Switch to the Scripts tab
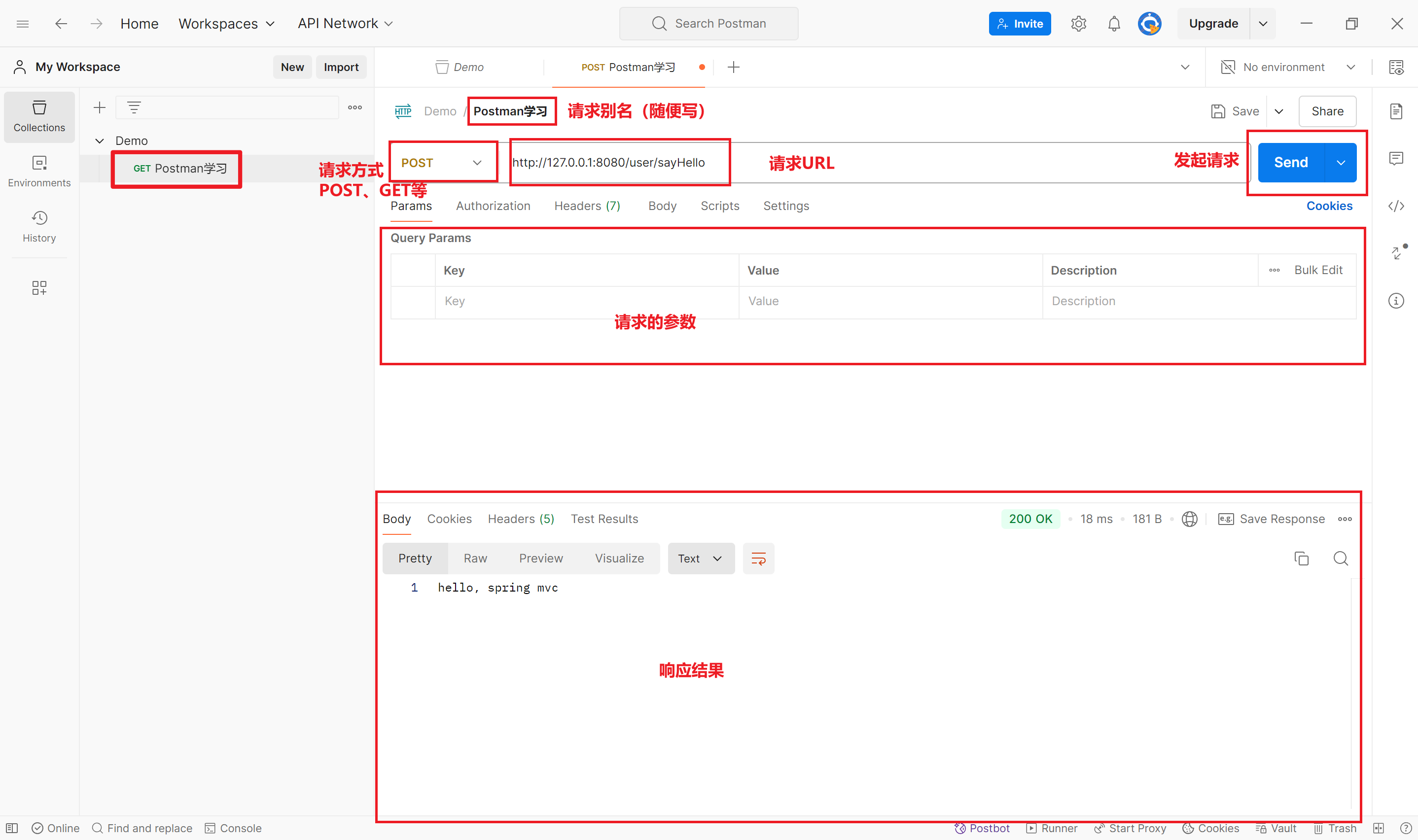The width and height of the screenshot is (1418, 840). [720, 206]
